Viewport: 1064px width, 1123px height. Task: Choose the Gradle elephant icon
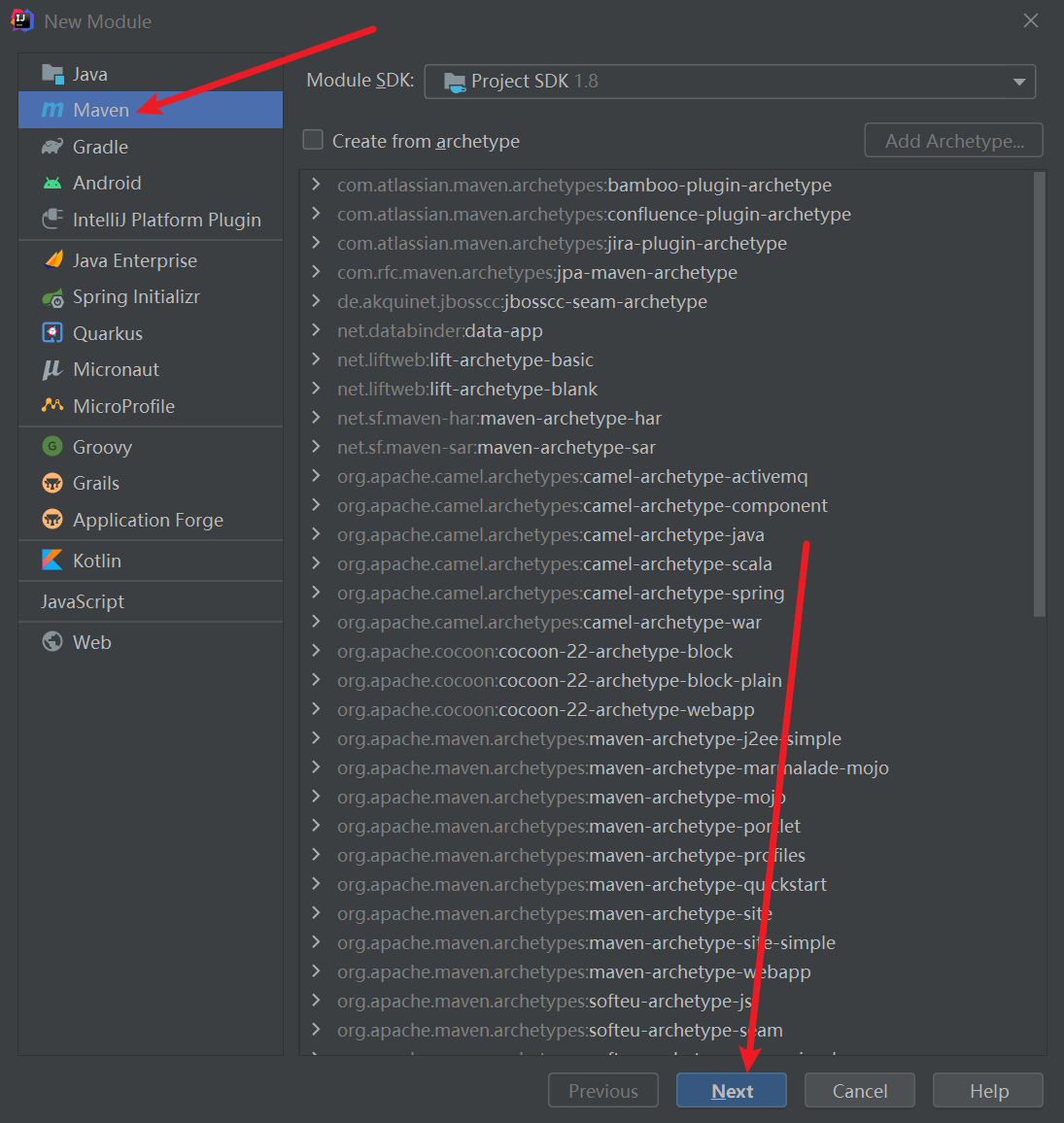(x=52, y=147)
